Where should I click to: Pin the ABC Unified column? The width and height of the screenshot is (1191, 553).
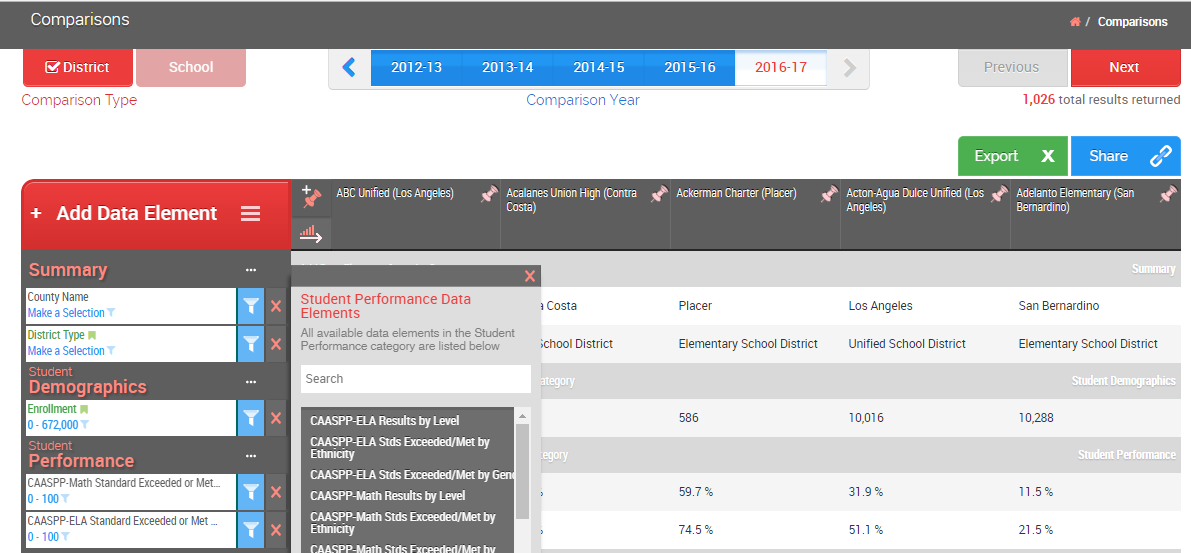[489, 196]
